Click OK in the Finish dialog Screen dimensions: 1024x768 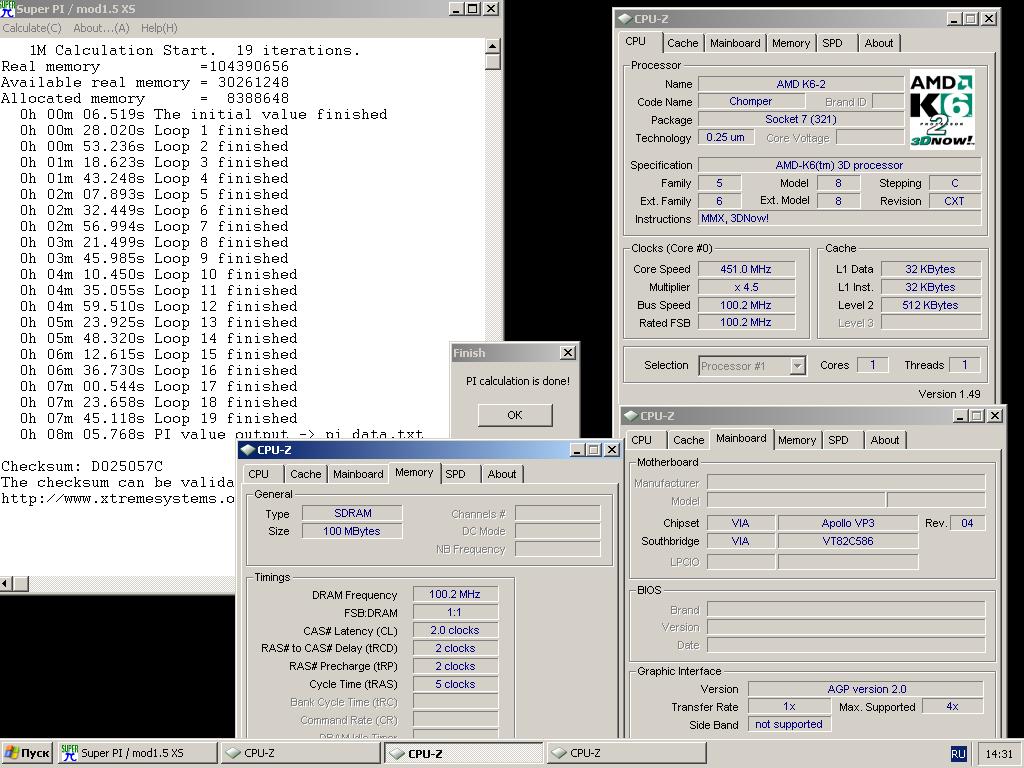[x=515, y=415]
